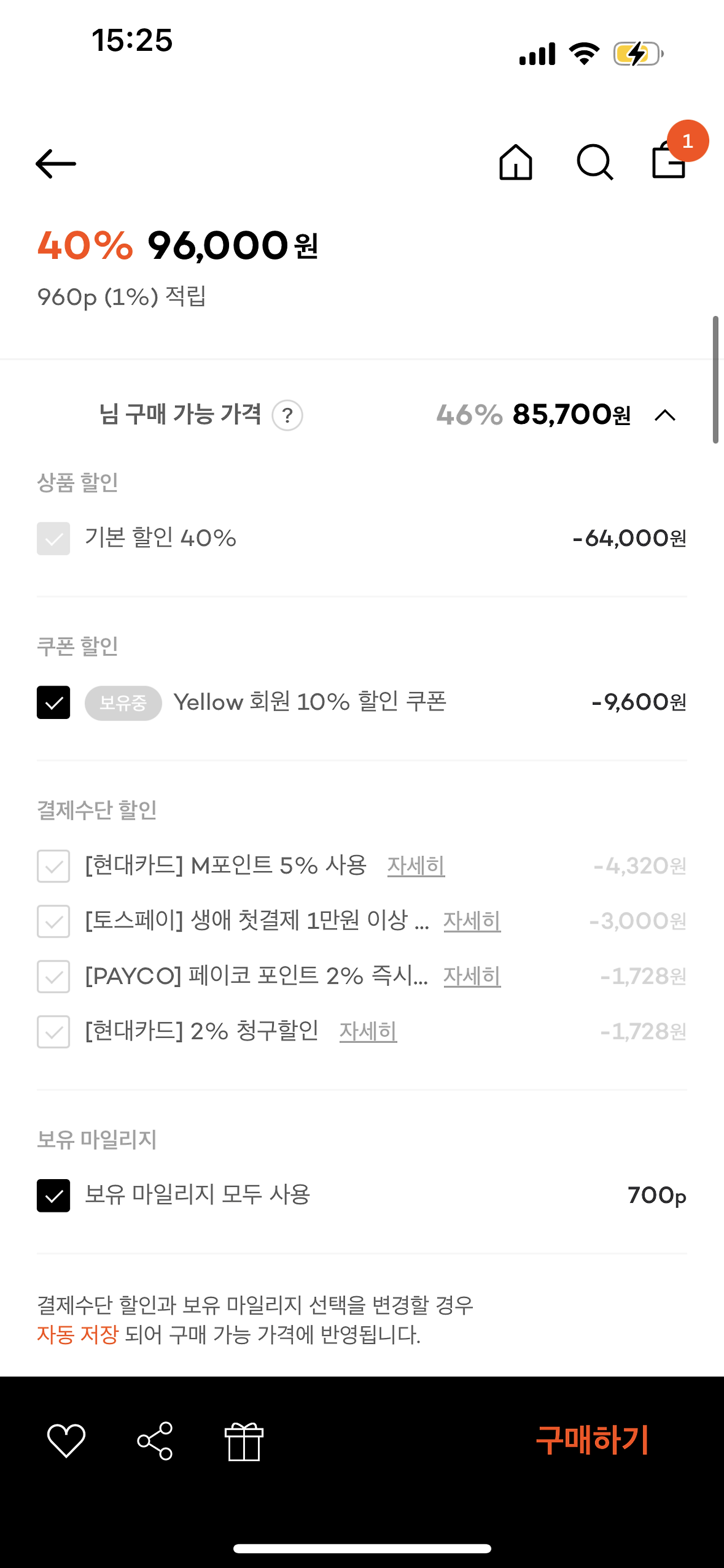Tap the gift box icon
This screenshot has height=1568, width=724.
(x=244, y=1441)
